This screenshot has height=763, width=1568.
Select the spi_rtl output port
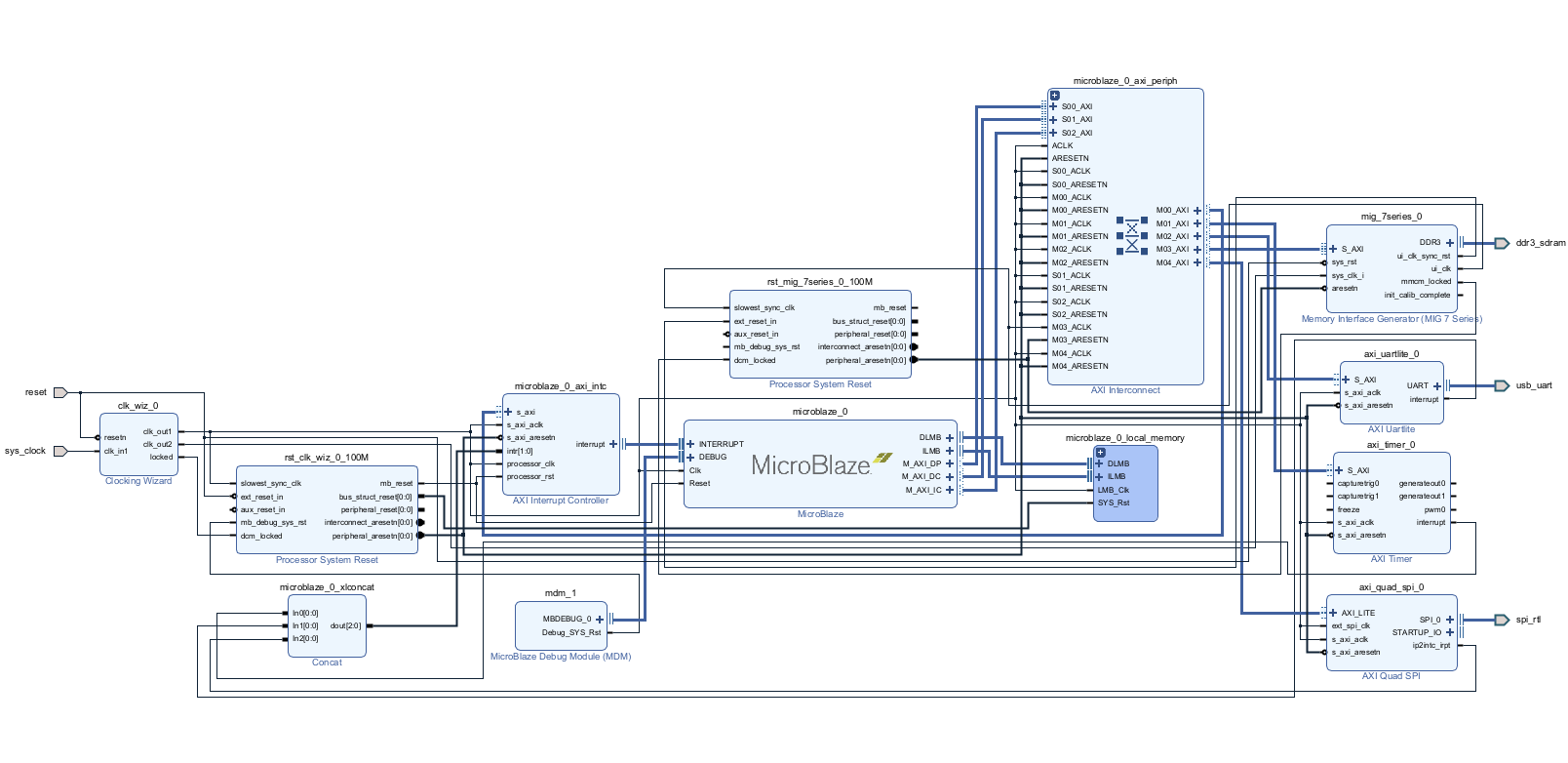click(x=1502, y=620)
